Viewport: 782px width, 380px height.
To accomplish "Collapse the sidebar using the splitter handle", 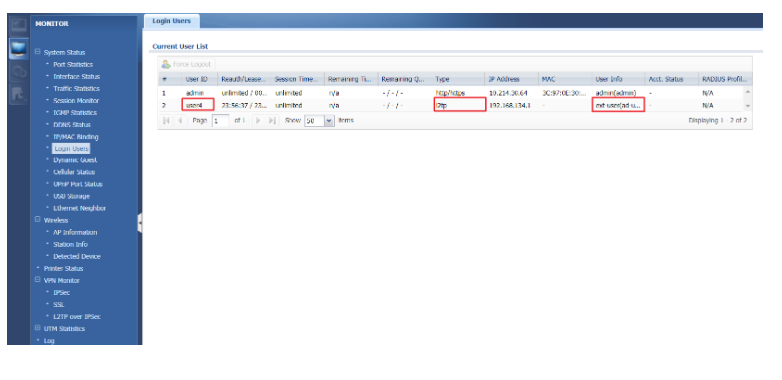I will [140, 223].
